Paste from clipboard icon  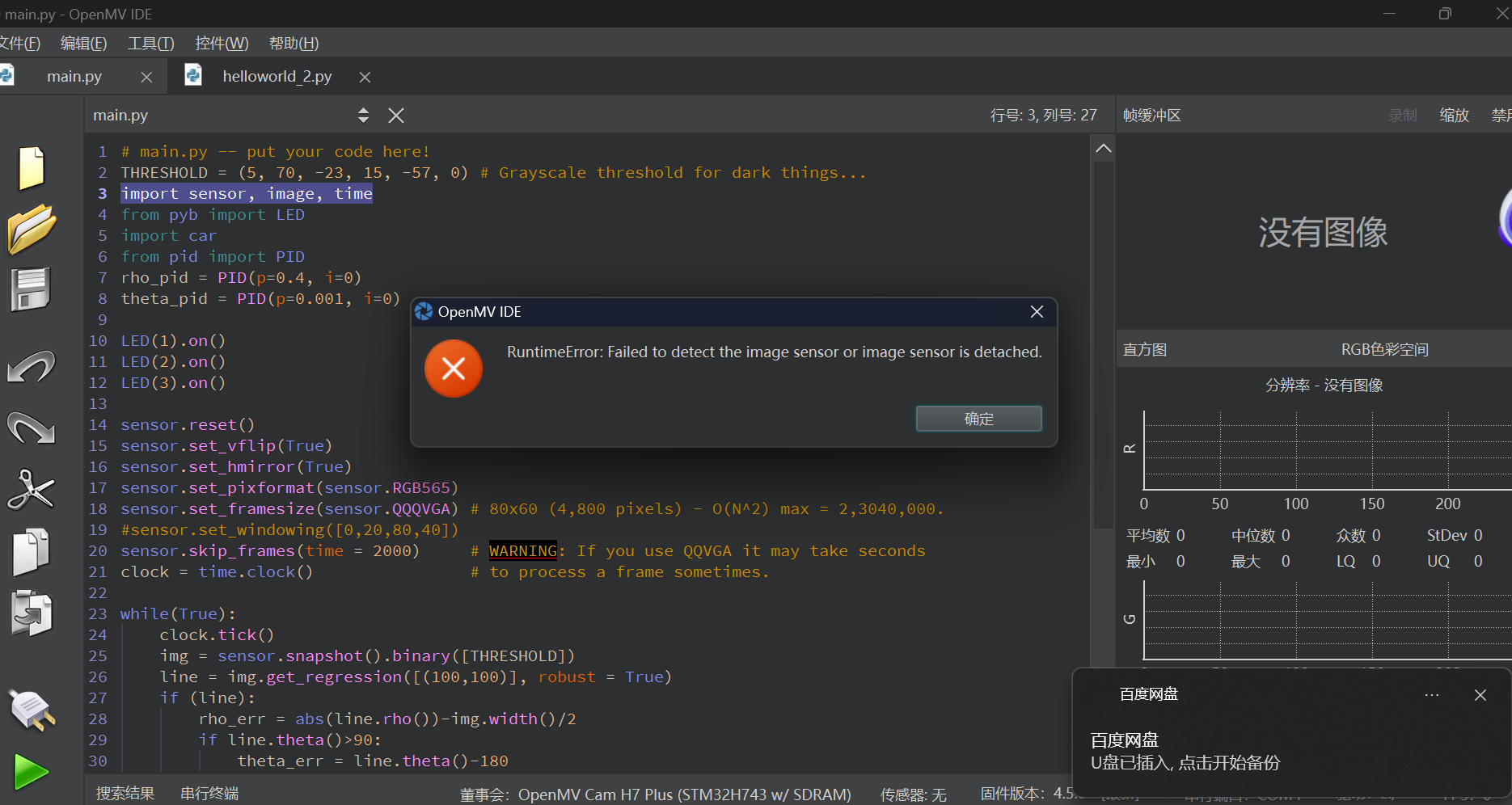click(31, 613)
